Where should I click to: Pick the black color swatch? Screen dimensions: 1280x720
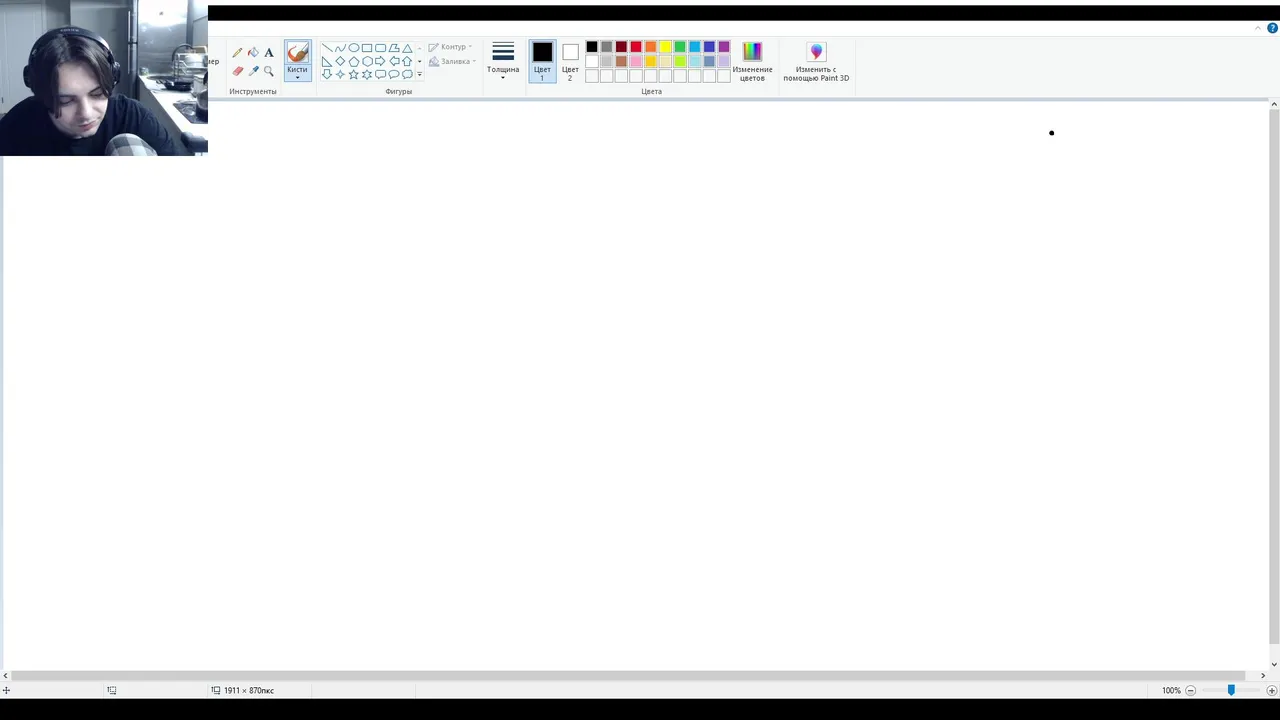[x=592, y=47]
